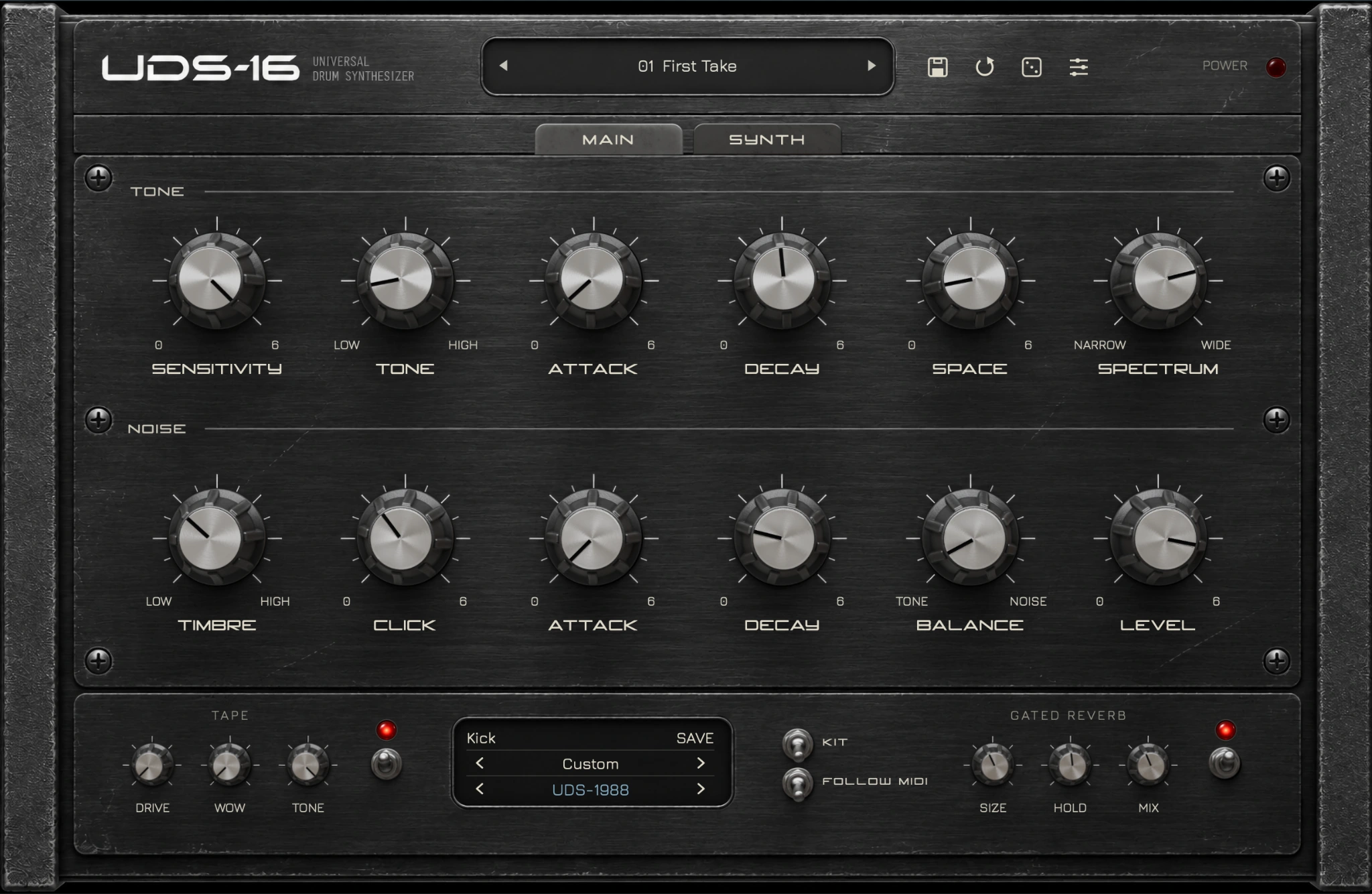The height and width of the screenshot is (894, 1372).
Task: Click the SENSITIVITY knob
Action: (x=216, y=281)
